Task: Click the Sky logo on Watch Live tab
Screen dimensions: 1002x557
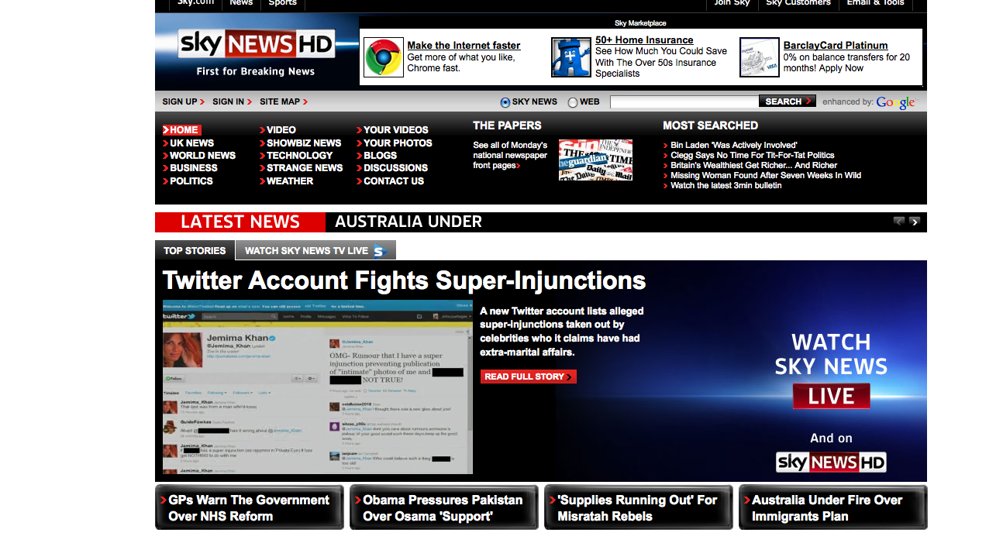Action: 380,251
